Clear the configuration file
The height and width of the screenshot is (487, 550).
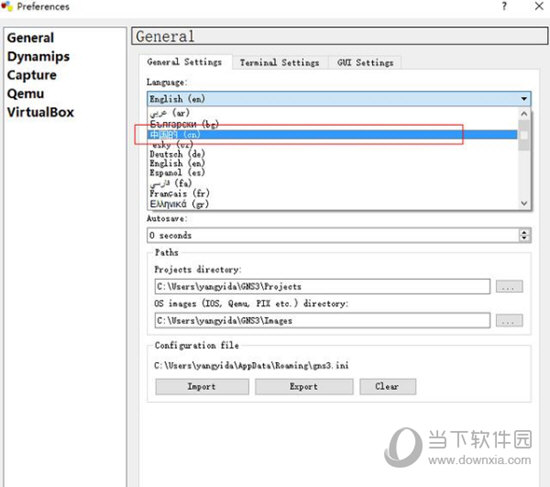pos(388,387)
